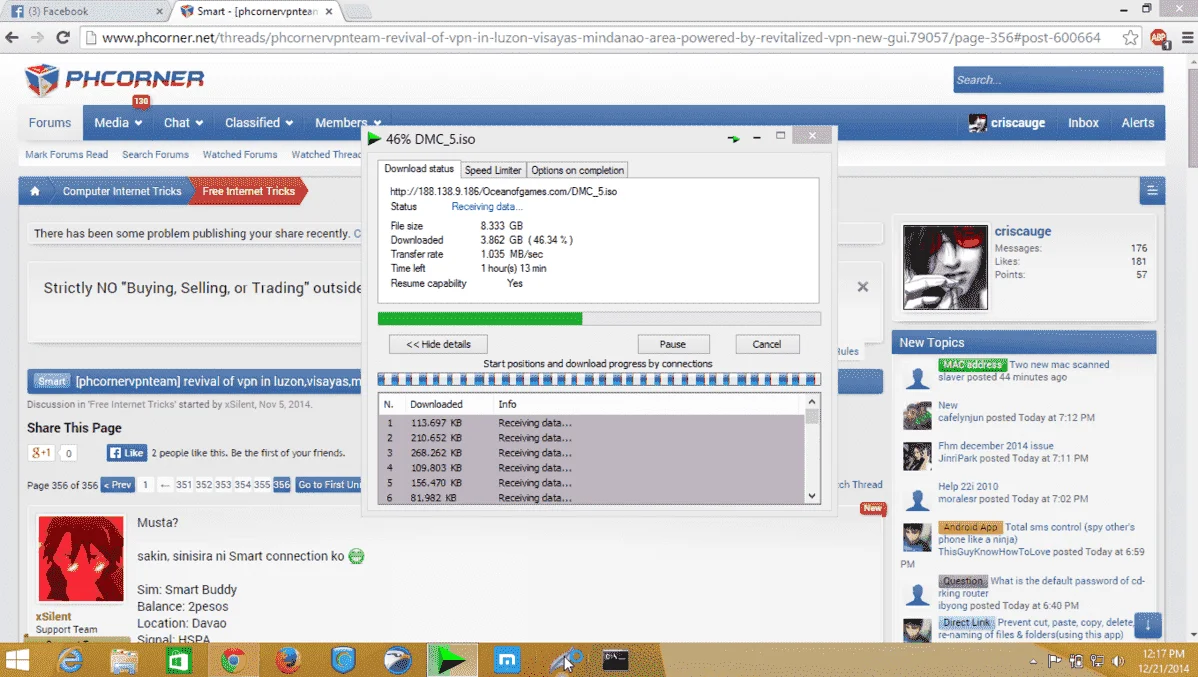This screenshot has height=677, width=1198.
Task: Click the Adblock Plus extension icon
Action: click(x=1159, y=37)
